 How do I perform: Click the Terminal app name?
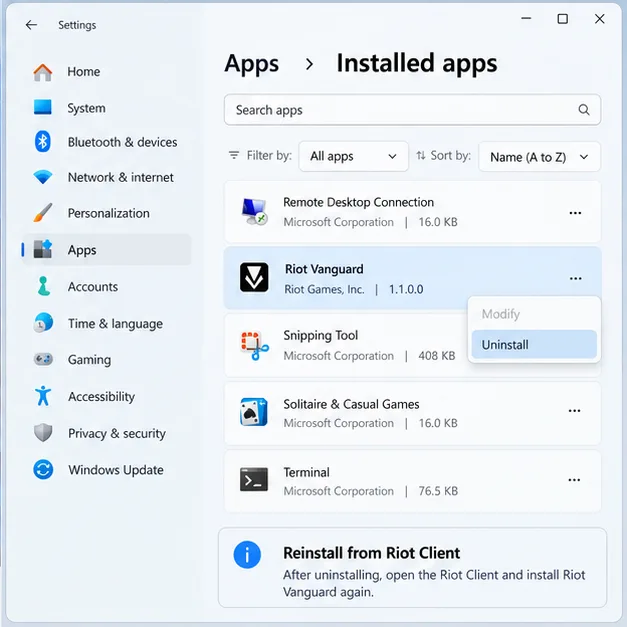point(307,472)
